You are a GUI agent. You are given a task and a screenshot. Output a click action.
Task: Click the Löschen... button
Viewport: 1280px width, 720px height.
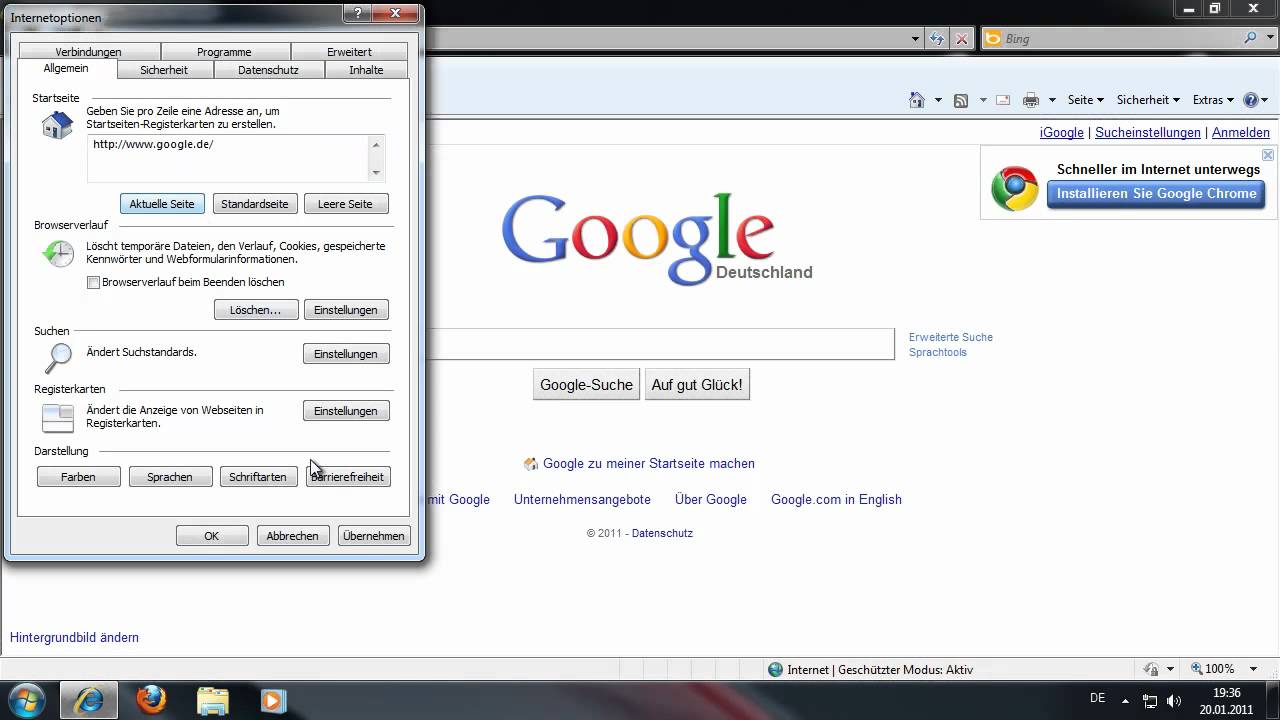[x=255, y=310]
